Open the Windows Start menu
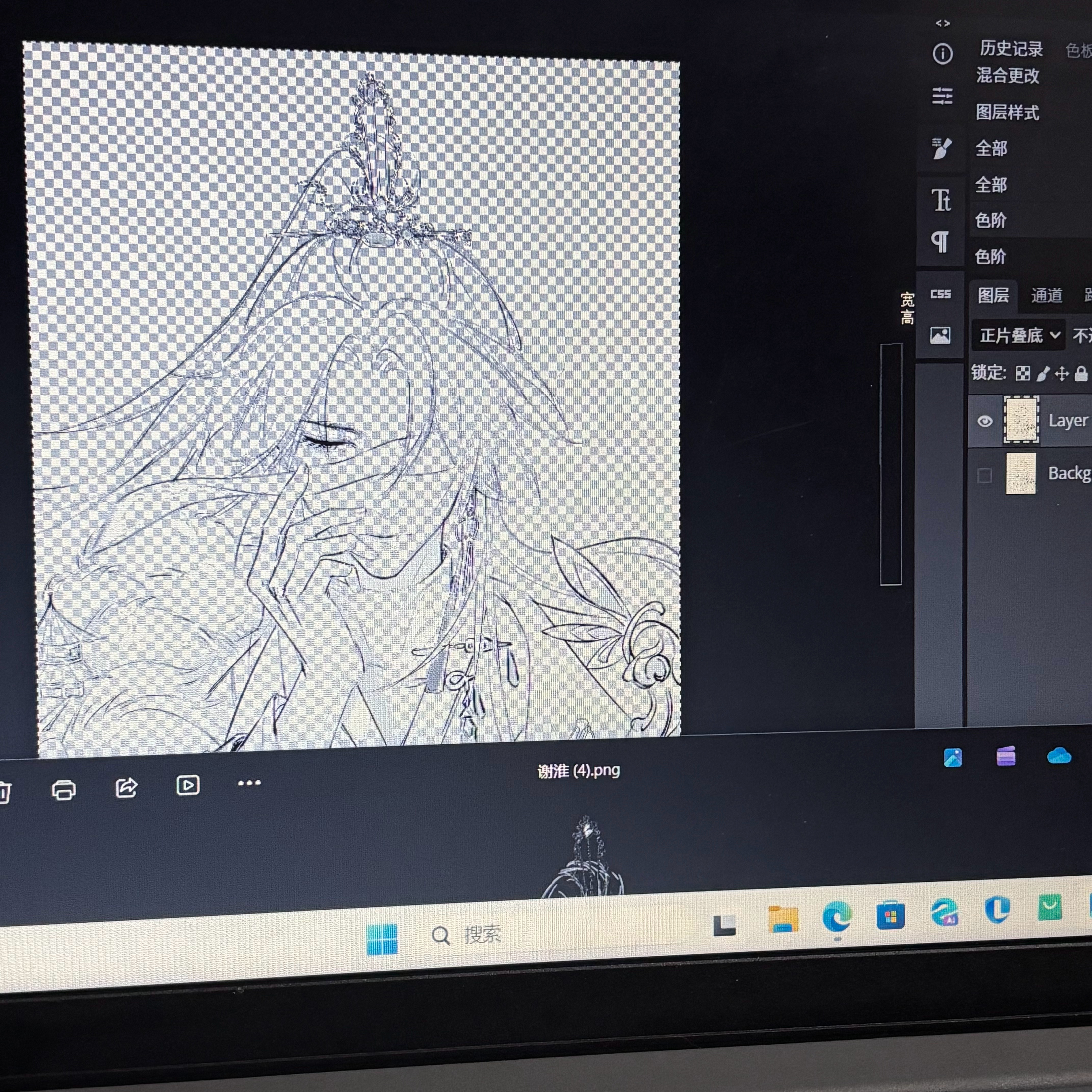The height and width of the screenshot is (1092, 1092). coord(382,939)
